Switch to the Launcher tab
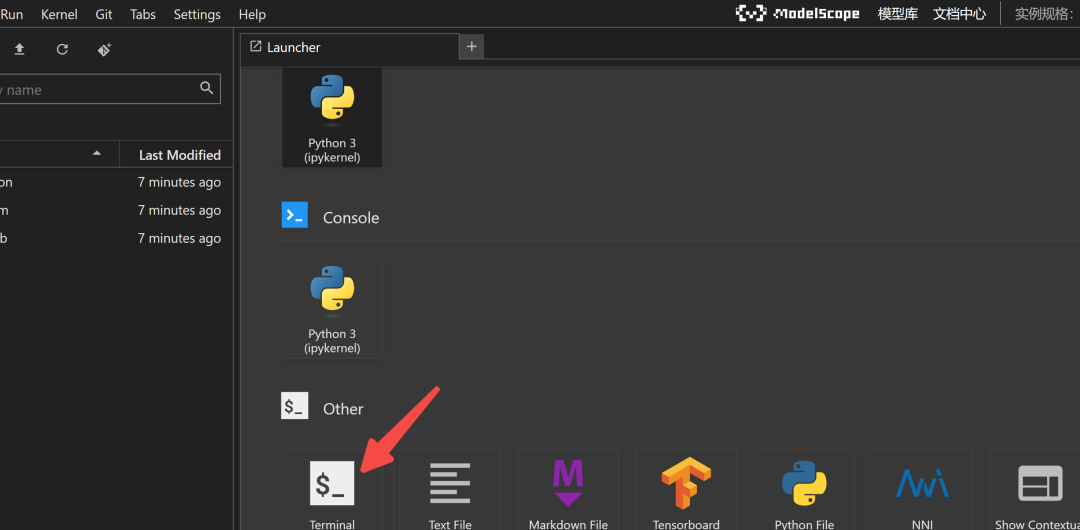The height and width of the screenshot is (530, 1080). coord(293,47)
